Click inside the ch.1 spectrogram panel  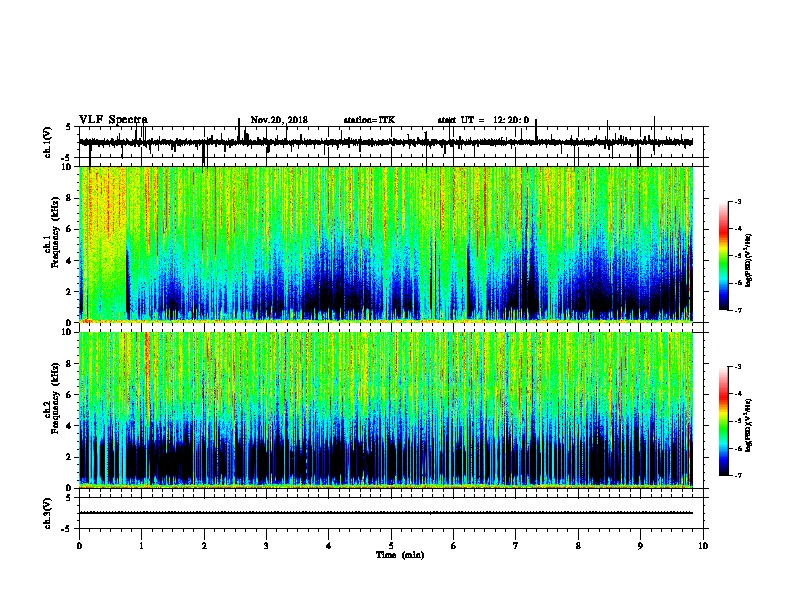click(x=386, y=244)
